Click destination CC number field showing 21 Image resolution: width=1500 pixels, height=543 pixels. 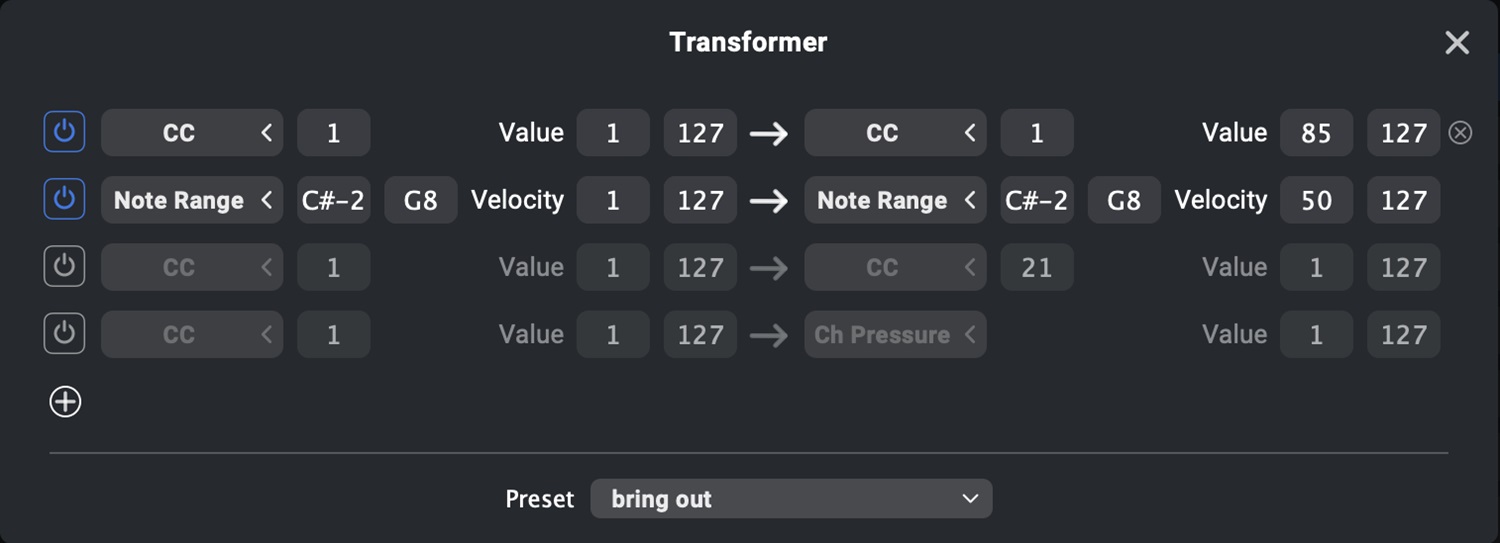point(1037,267)
